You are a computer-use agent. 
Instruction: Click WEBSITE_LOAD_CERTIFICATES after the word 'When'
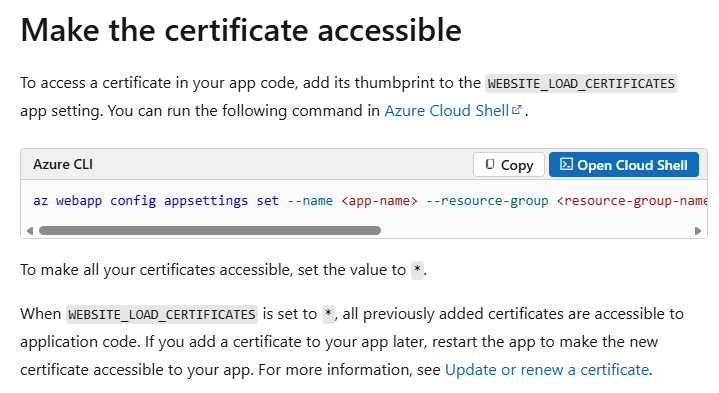coord(162,315)
